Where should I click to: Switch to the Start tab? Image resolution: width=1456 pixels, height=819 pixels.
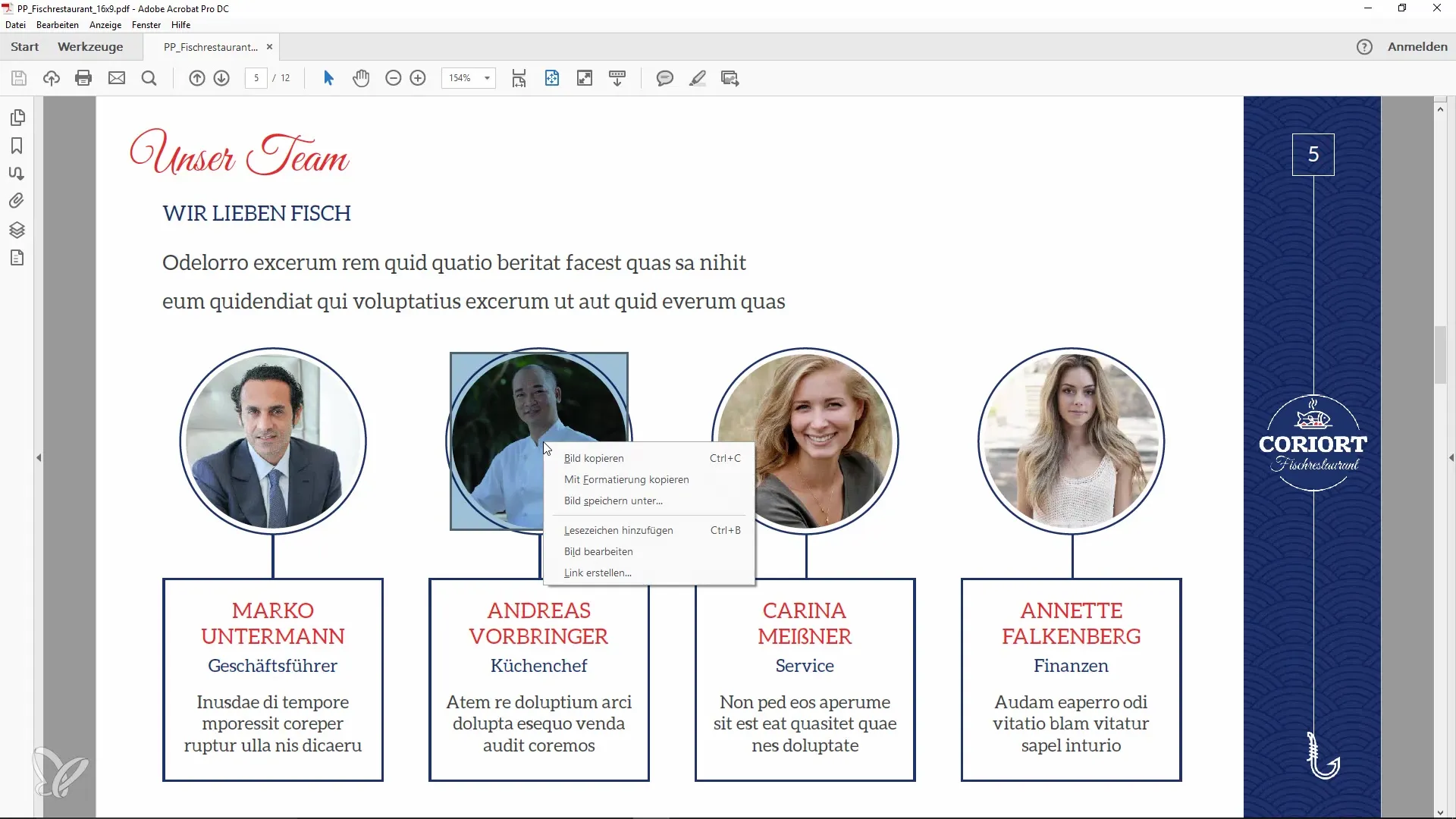click(24, 47)
